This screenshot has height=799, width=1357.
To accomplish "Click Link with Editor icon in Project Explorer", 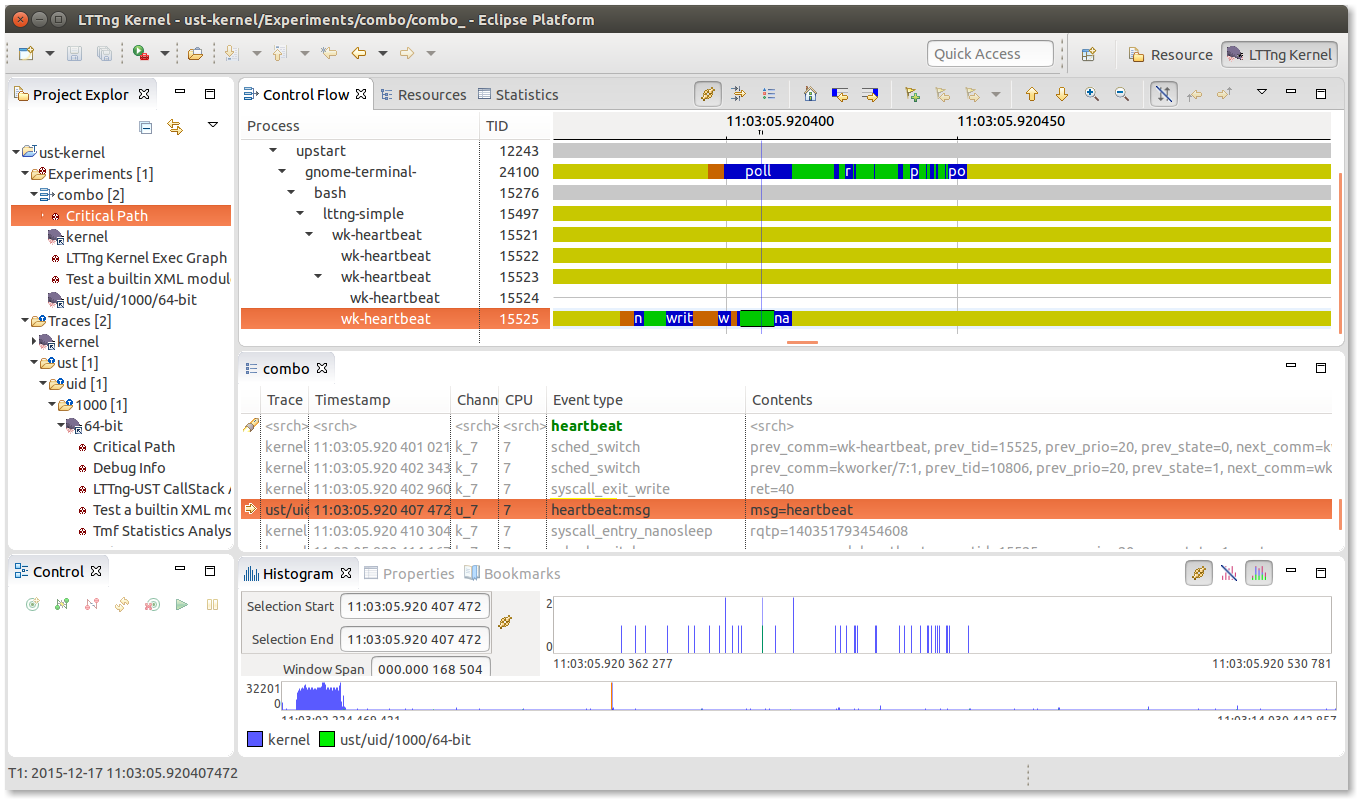I will [x=175, y=126].
